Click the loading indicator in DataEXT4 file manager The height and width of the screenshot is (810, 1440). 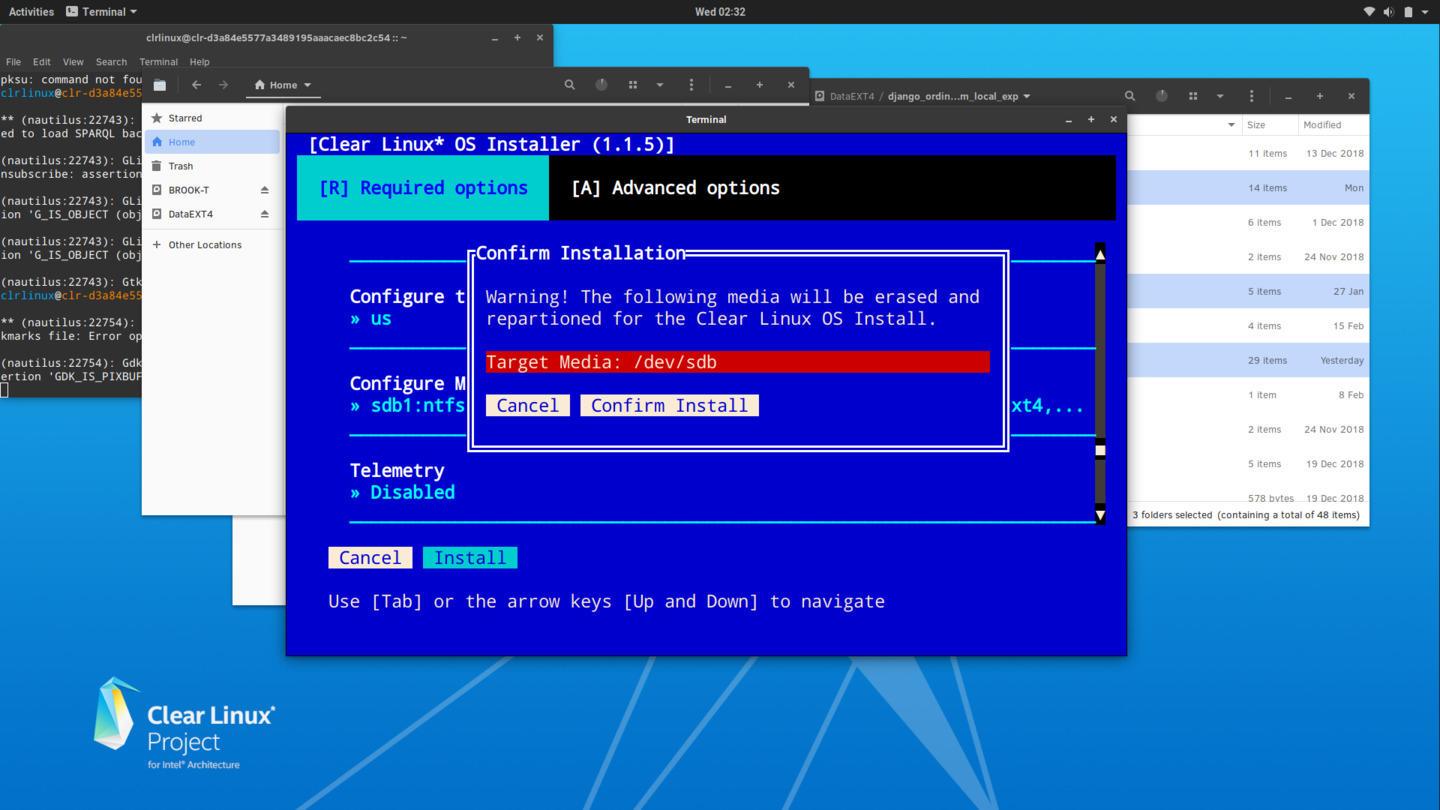coord(1161,96)
